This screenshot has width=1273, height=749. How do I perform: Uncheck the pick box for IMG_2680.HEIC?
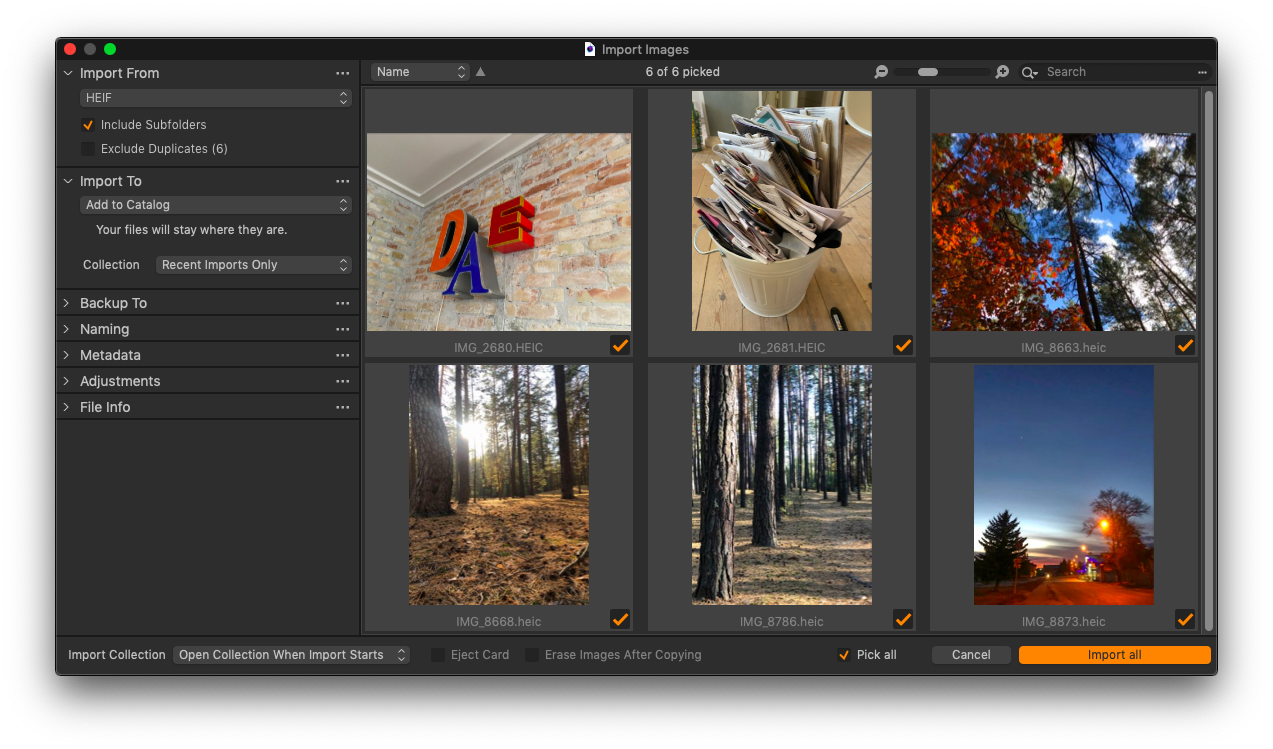tap(620, 345)
